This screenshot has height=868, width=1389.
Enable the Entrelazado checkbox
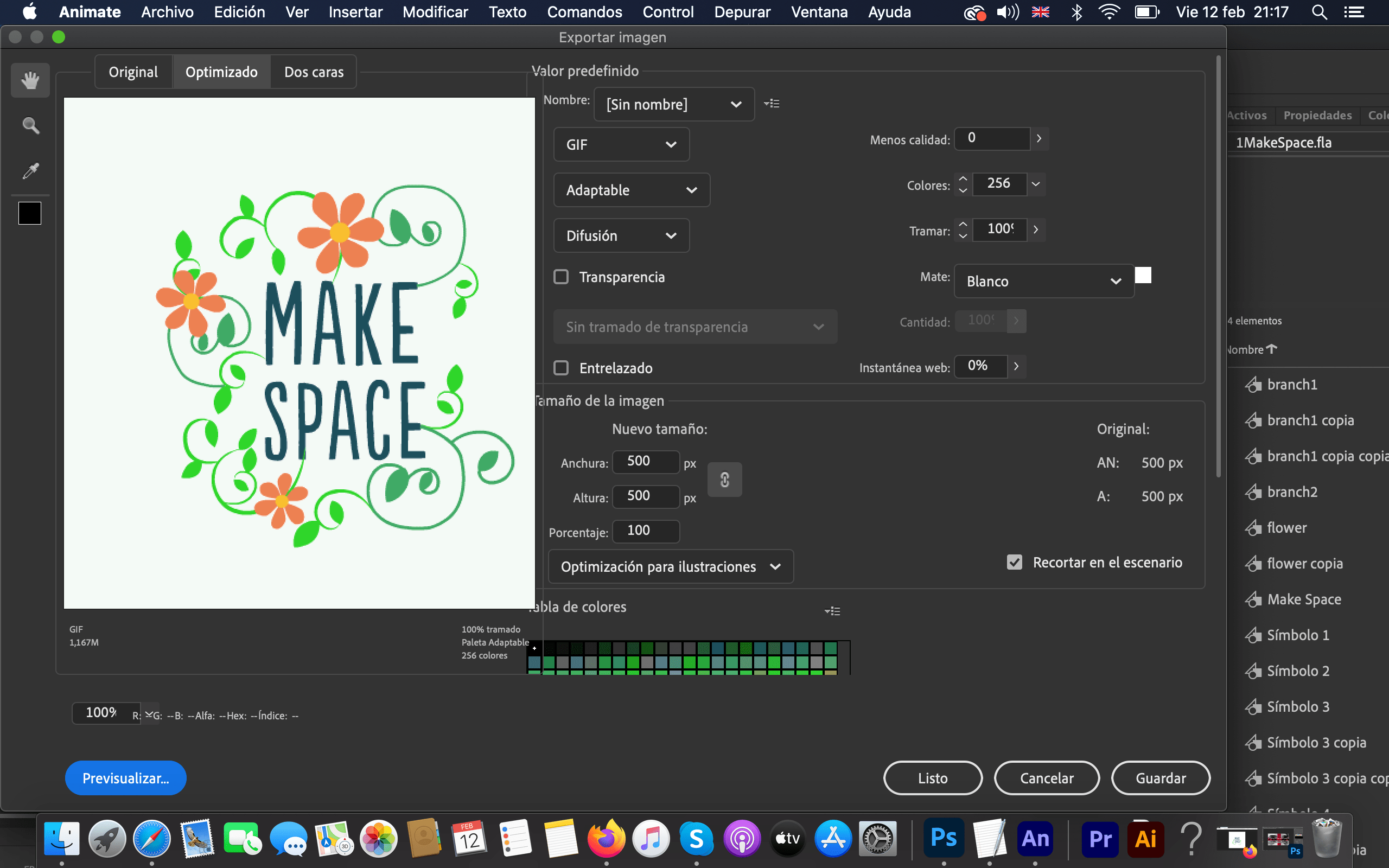561,368
